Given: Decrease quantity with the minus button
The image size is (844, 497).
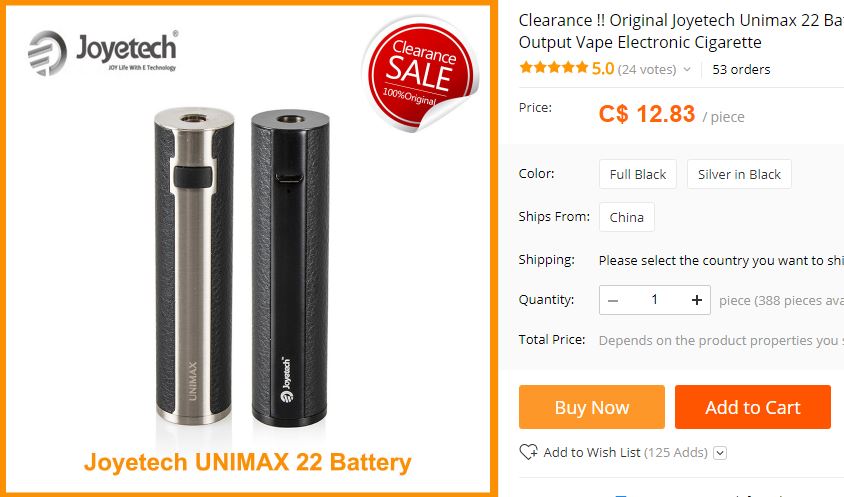Looking at the screenshot, I should tap(613, 300).
